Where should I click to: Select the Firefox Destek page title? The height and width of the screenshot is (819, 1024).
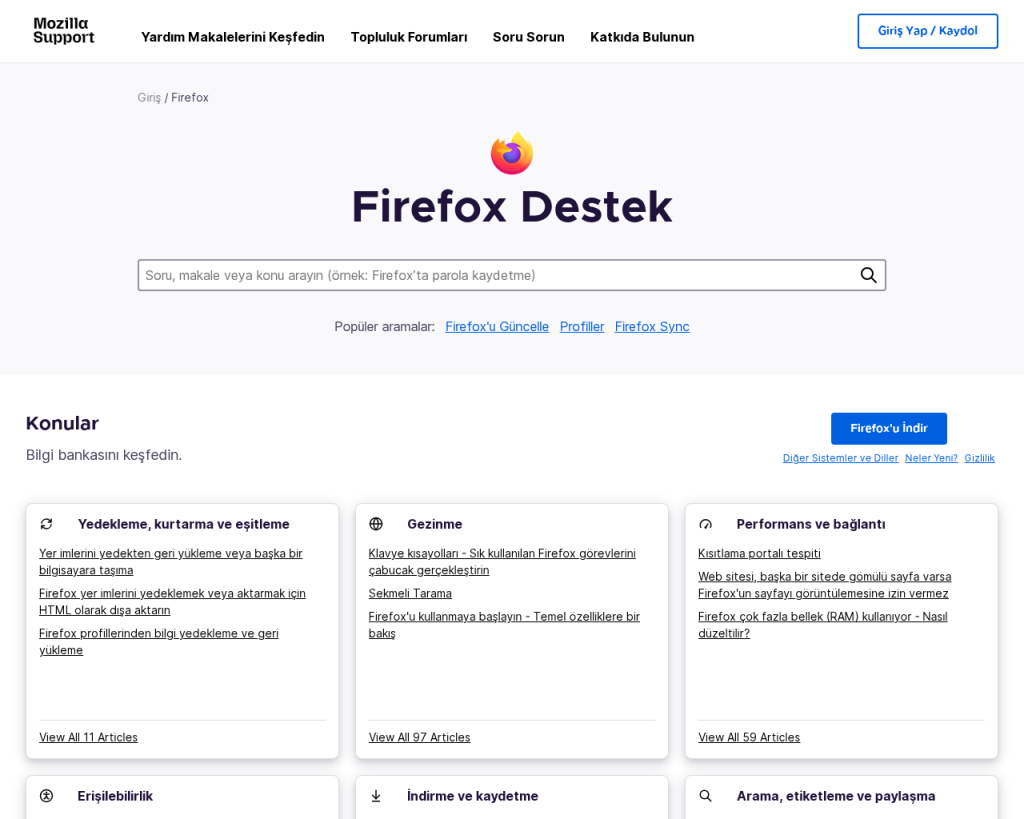pos(512,207)
